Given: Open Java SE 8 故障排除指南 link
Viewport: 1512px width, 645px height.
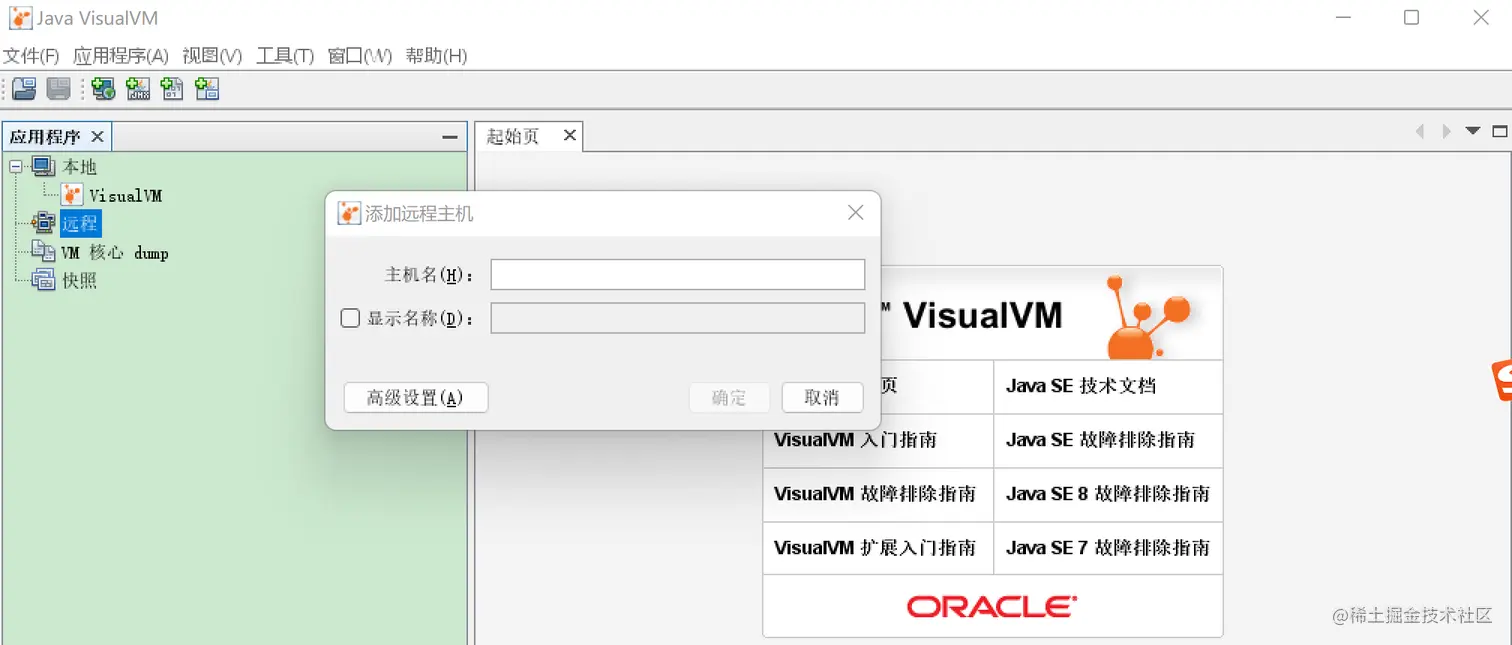Looking at the screenshot, I should [x=1108, y=494].
